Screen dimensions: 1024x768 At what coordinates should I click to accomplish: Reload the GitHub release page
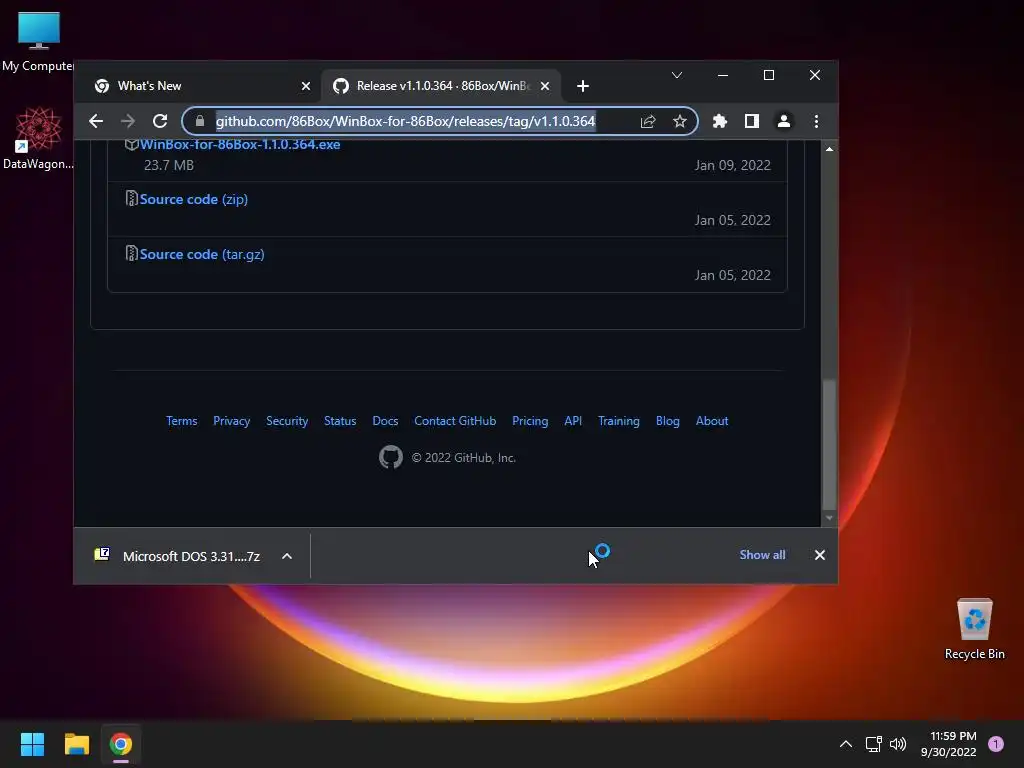(160, 121)
